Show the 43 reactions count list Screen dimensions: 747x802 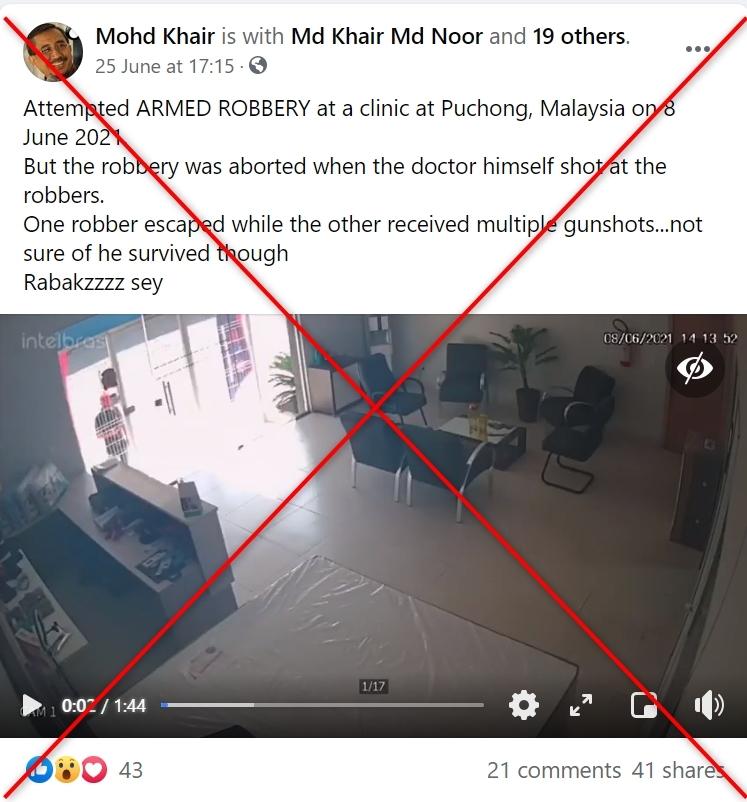pyautogui.click(x=131, y=770)
